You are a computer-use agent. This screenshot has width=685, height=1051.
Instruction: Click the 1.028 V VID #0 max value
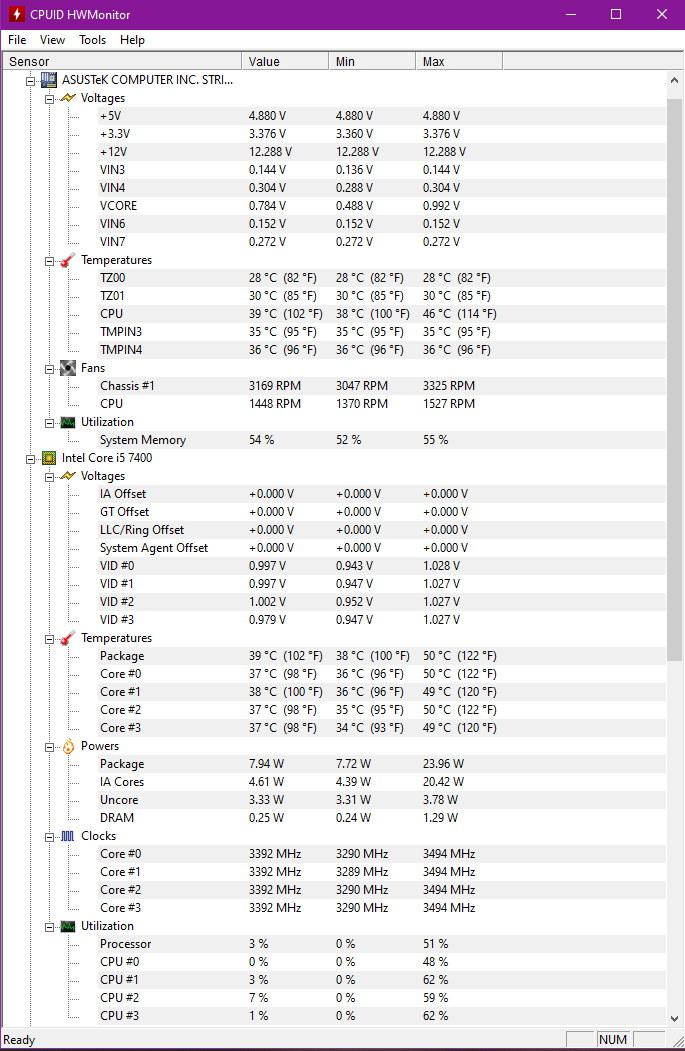pyautogui.click(x=441, y=566)
